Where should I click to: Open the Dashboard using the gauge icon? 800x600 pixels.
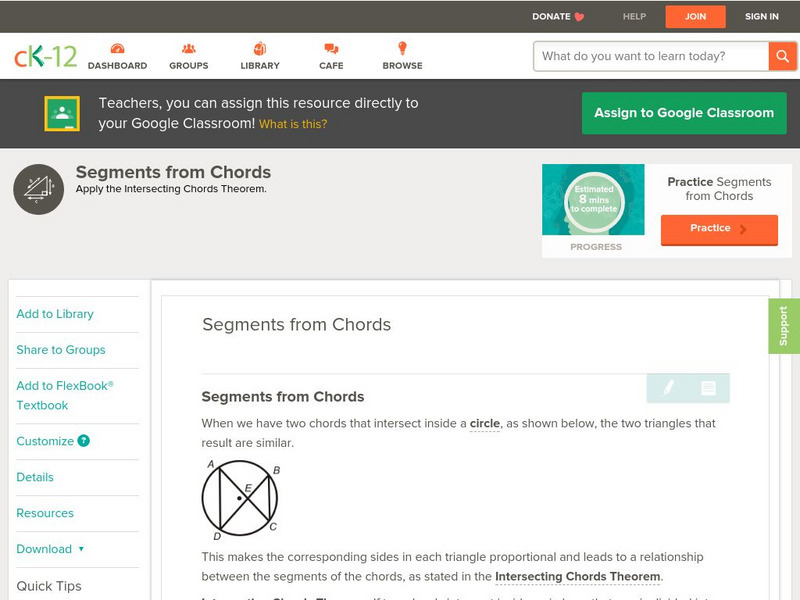[120, 47]
